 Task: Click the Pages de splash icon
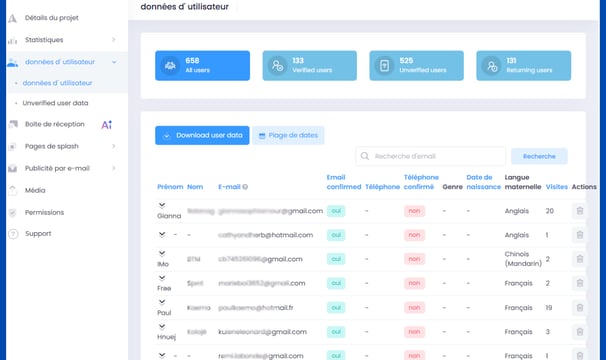point(12,147)
